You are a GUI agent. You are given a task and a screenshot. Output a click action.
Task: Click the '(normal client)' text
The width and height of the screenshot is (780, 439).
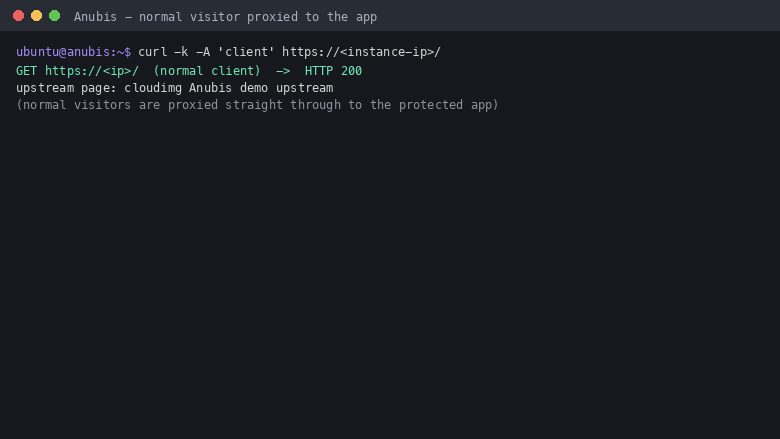tap(206, 71)
